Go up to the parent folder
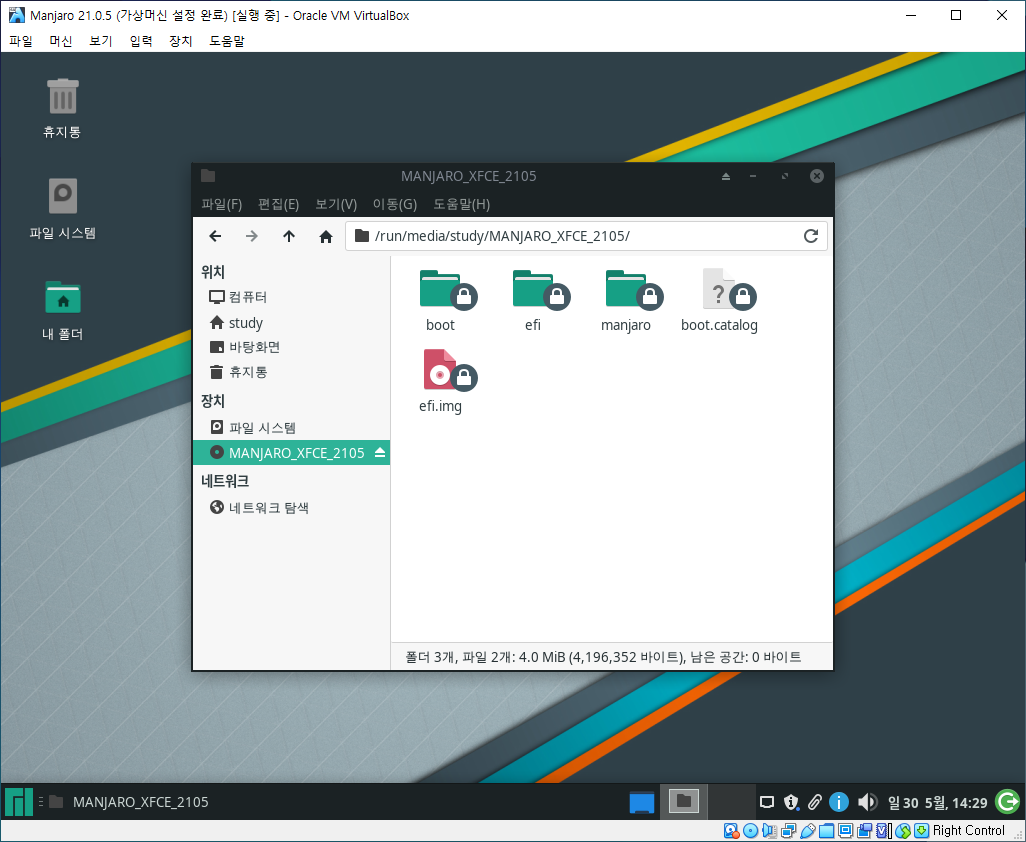 point(289,236)
